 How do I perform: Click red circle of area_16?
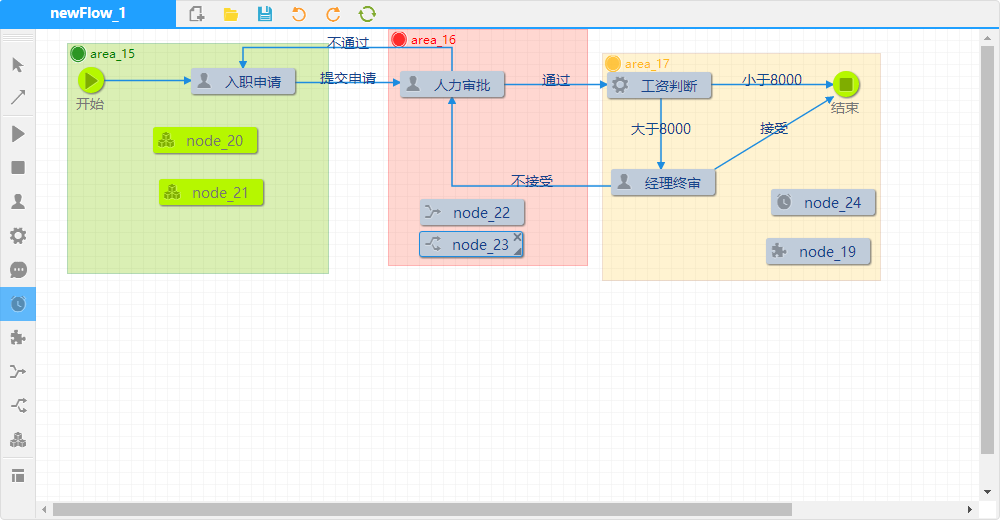399,40
